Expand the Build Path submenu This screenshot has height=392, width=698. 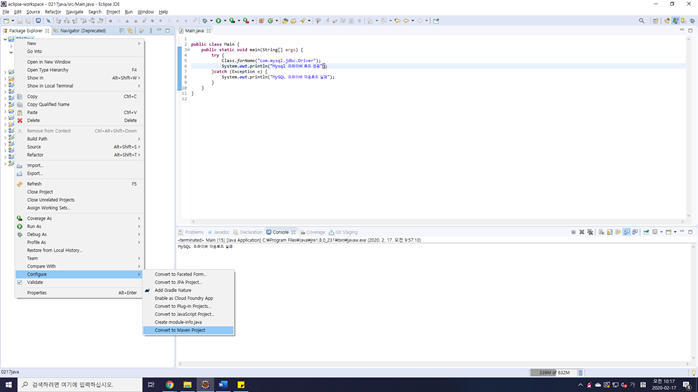79,139
